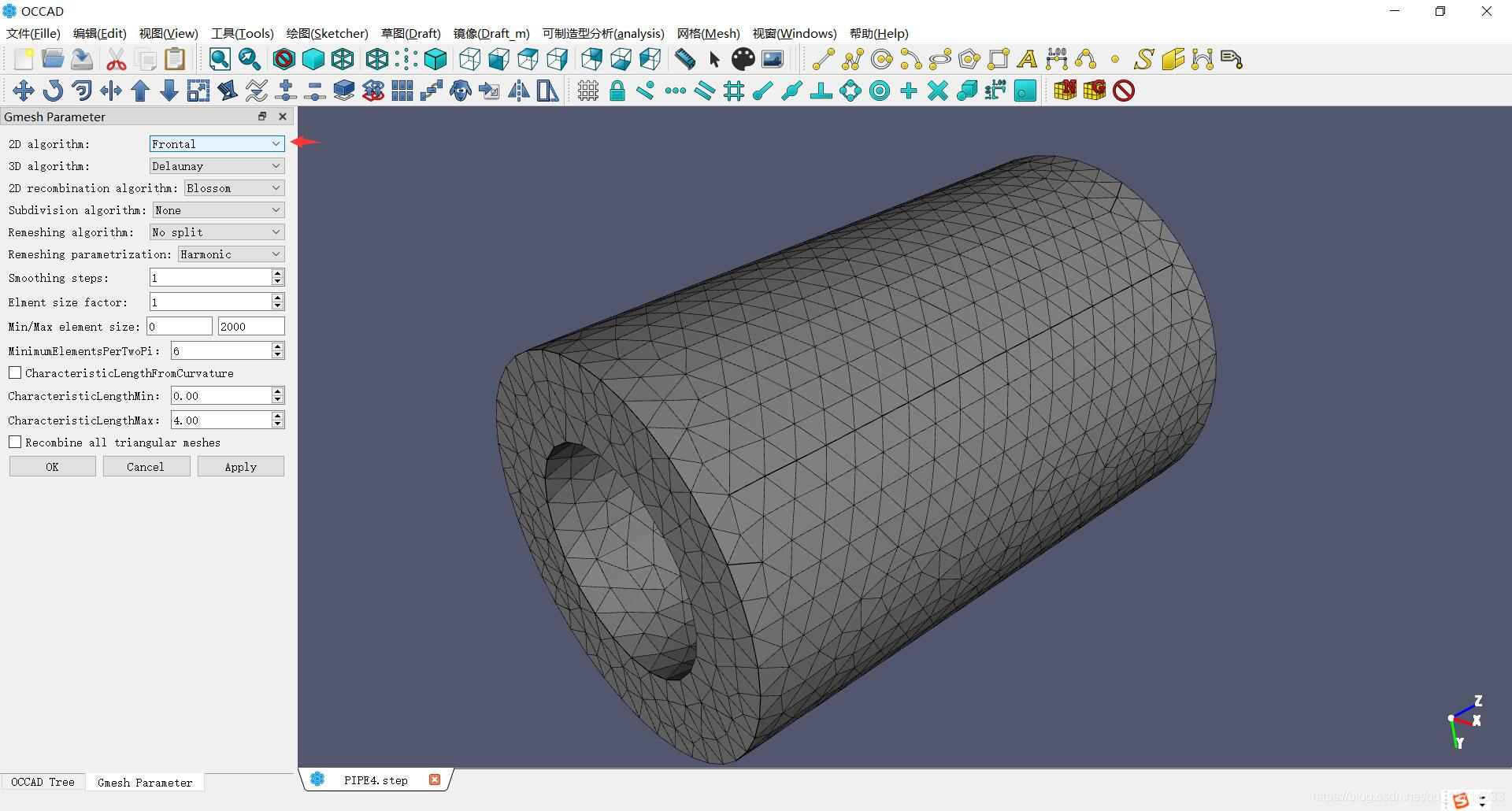1512x811 pixels.
Task: Open the 网格(Mesh) menu
Action: [708, 33]
